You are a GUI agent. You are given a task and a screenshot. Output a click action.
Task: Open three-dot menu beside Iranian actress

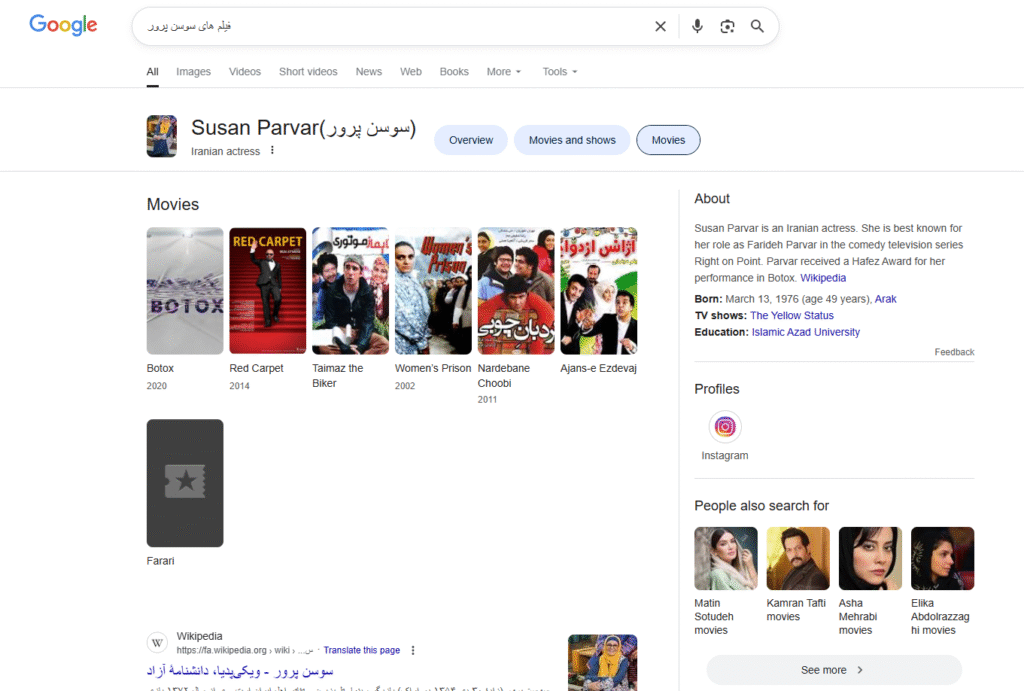(272, 151)
